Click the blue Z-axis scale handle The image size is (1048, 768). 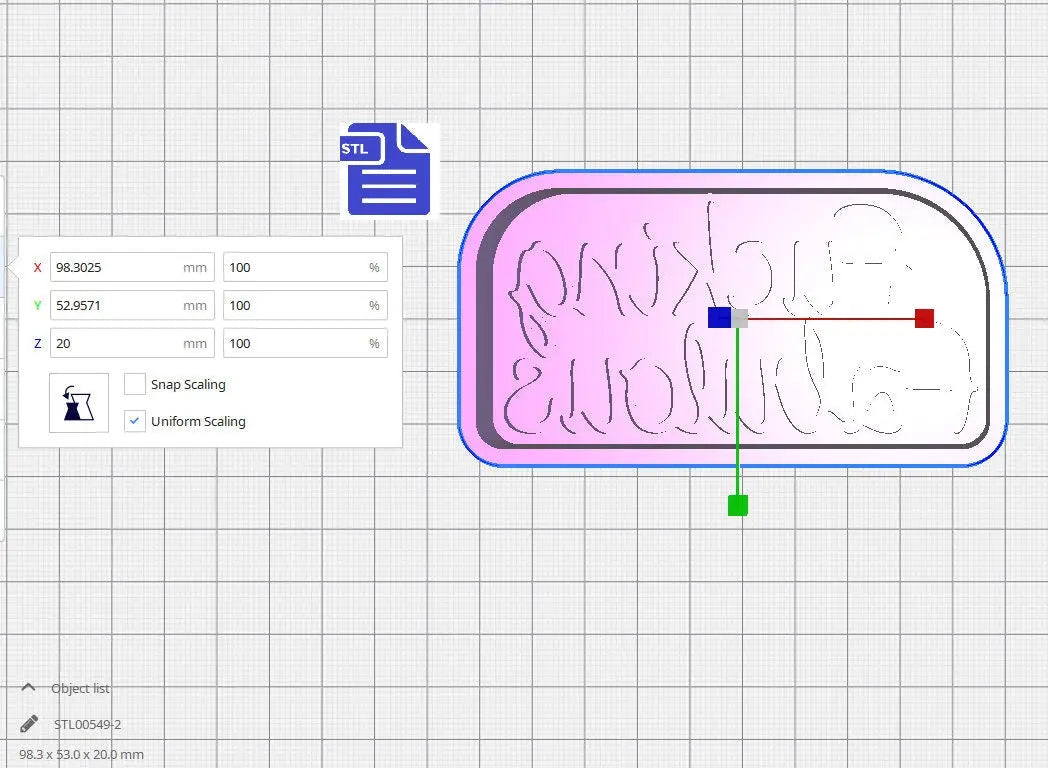[718, 318]
